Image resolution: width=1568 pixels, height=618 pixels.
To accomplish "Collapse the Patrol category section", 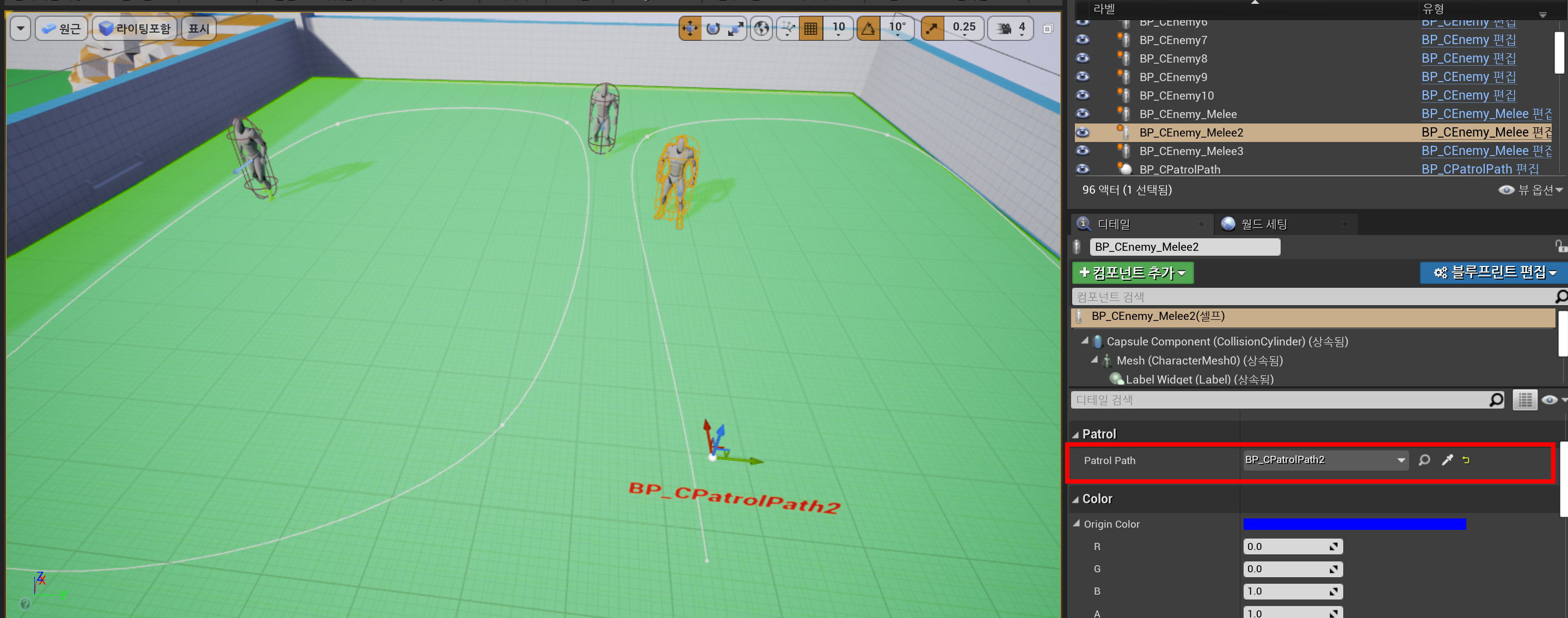I will pos(1075,434).
